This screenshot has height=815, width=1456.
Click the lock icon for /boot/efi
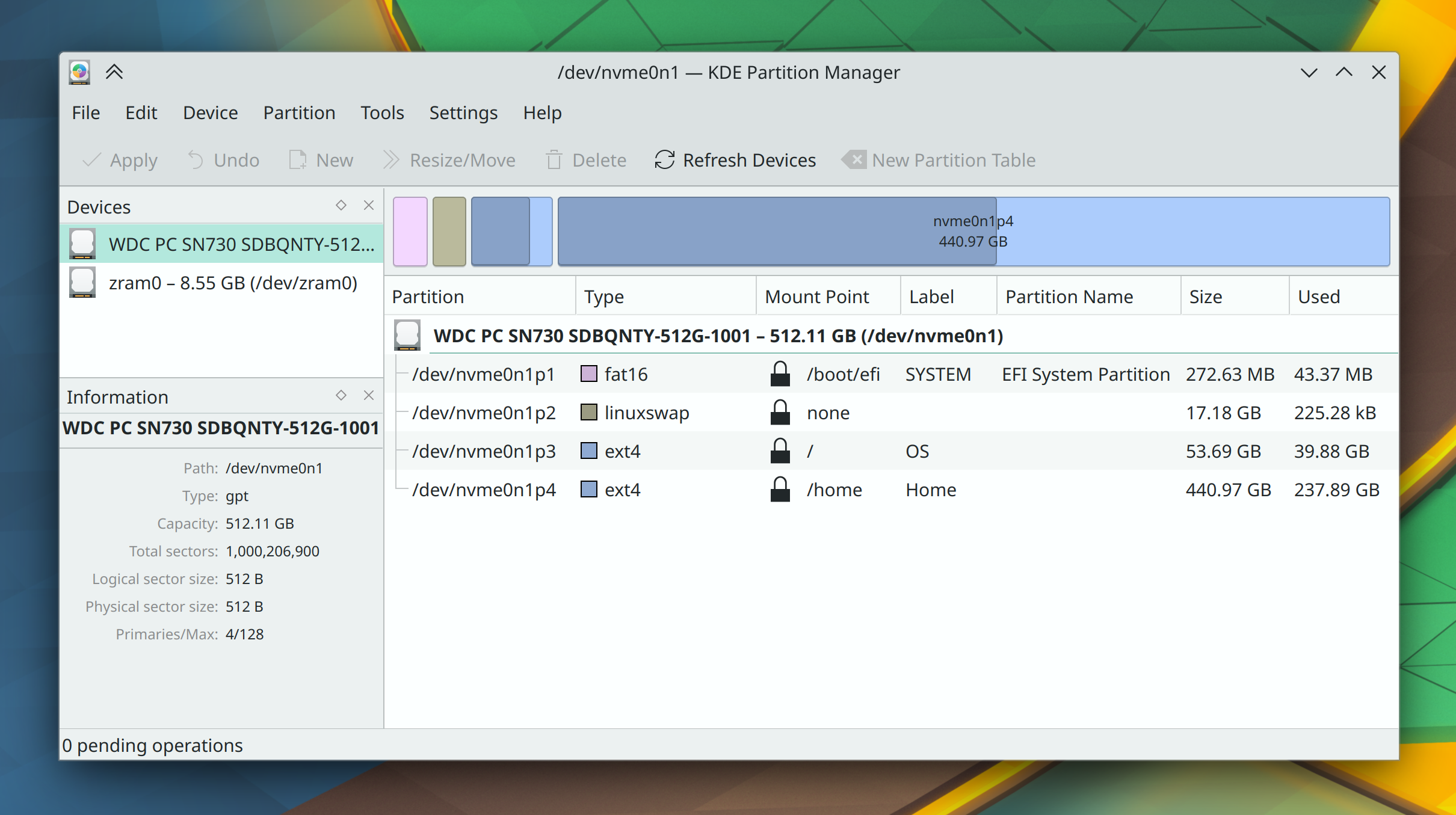point(780,374)
